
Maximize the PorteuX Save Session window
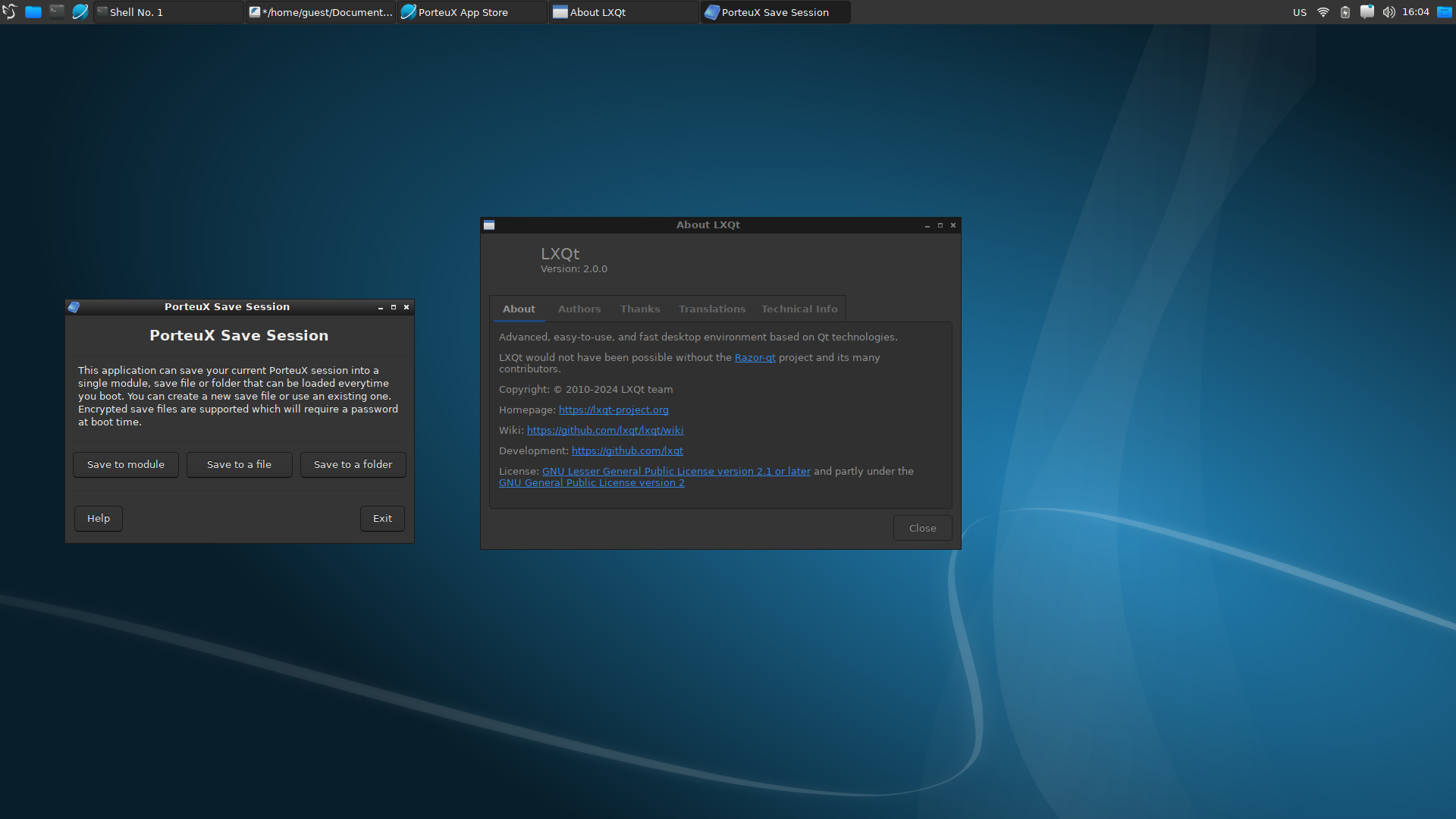pos(394,307)
